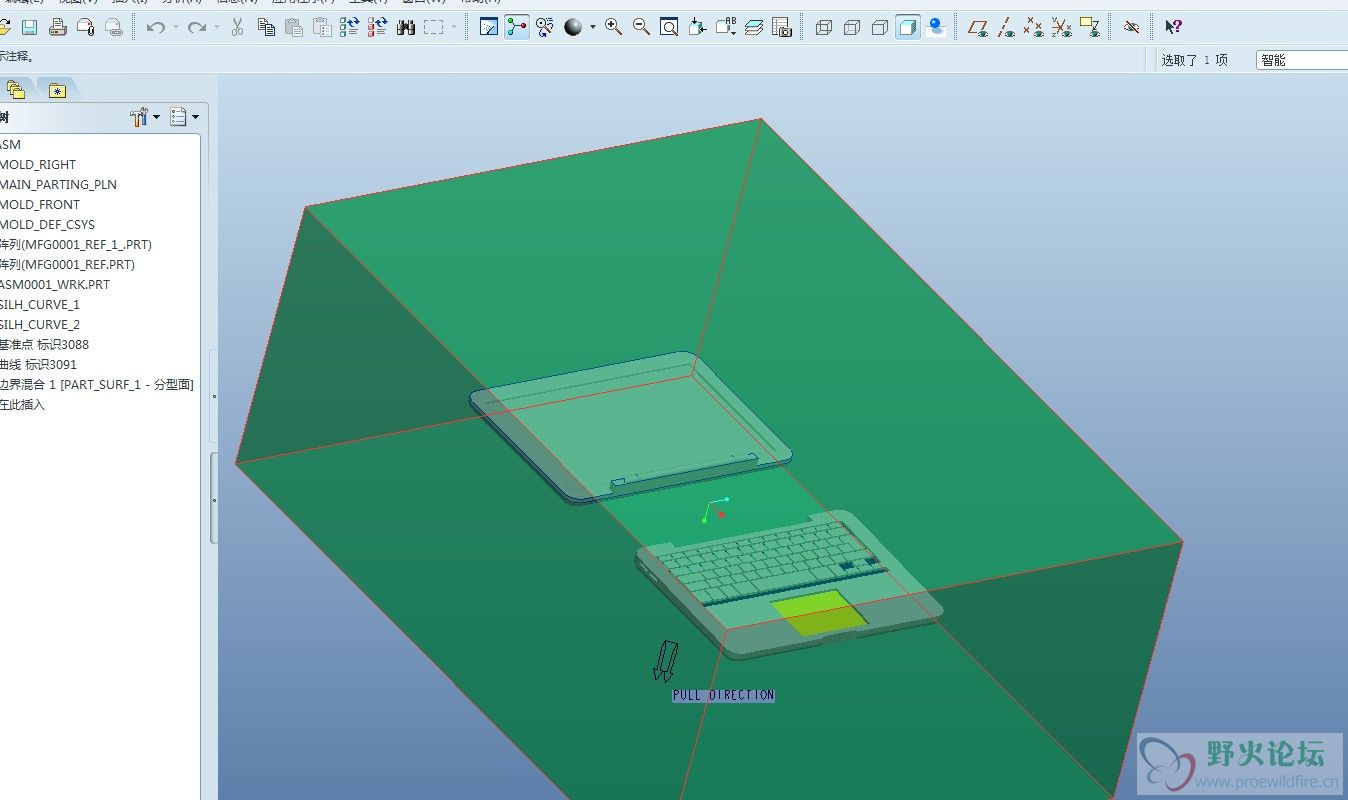Toggle coordinate systems display
Viewport: 1348px width, 800px height.
1062,28
